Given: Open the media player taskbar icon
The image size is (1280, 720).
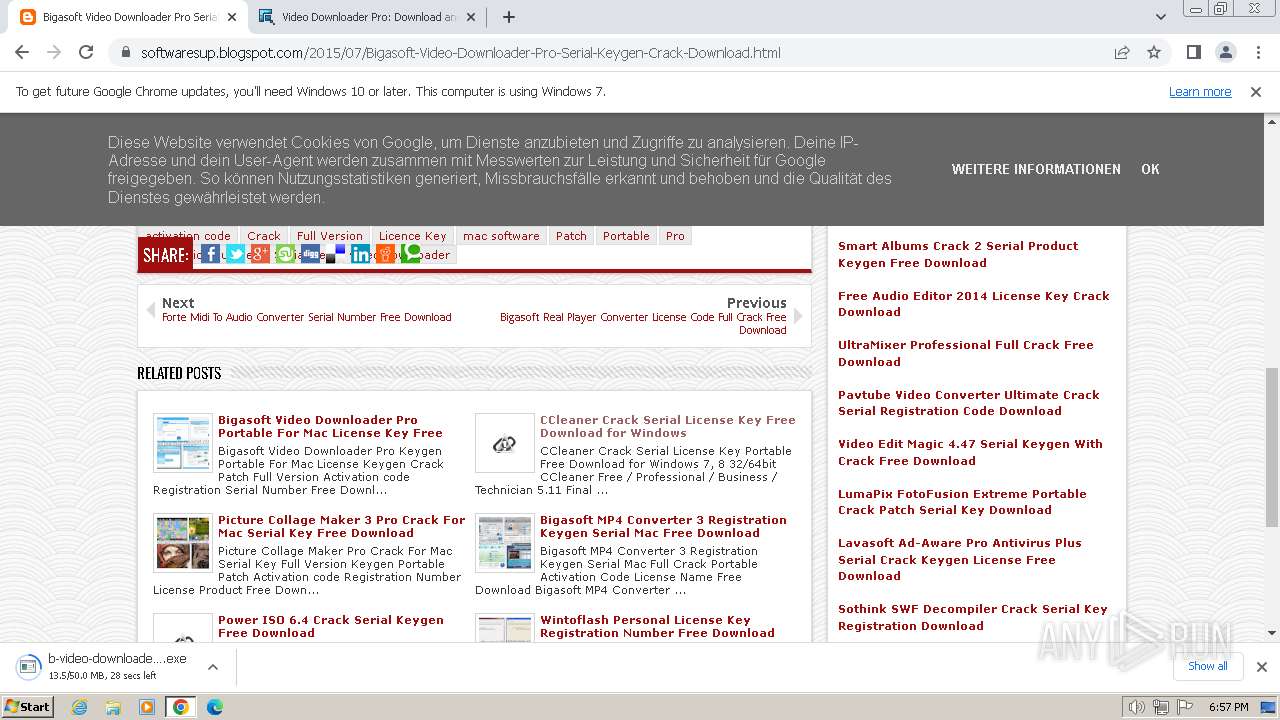Looking at the screenshot, I should [146, 707].
